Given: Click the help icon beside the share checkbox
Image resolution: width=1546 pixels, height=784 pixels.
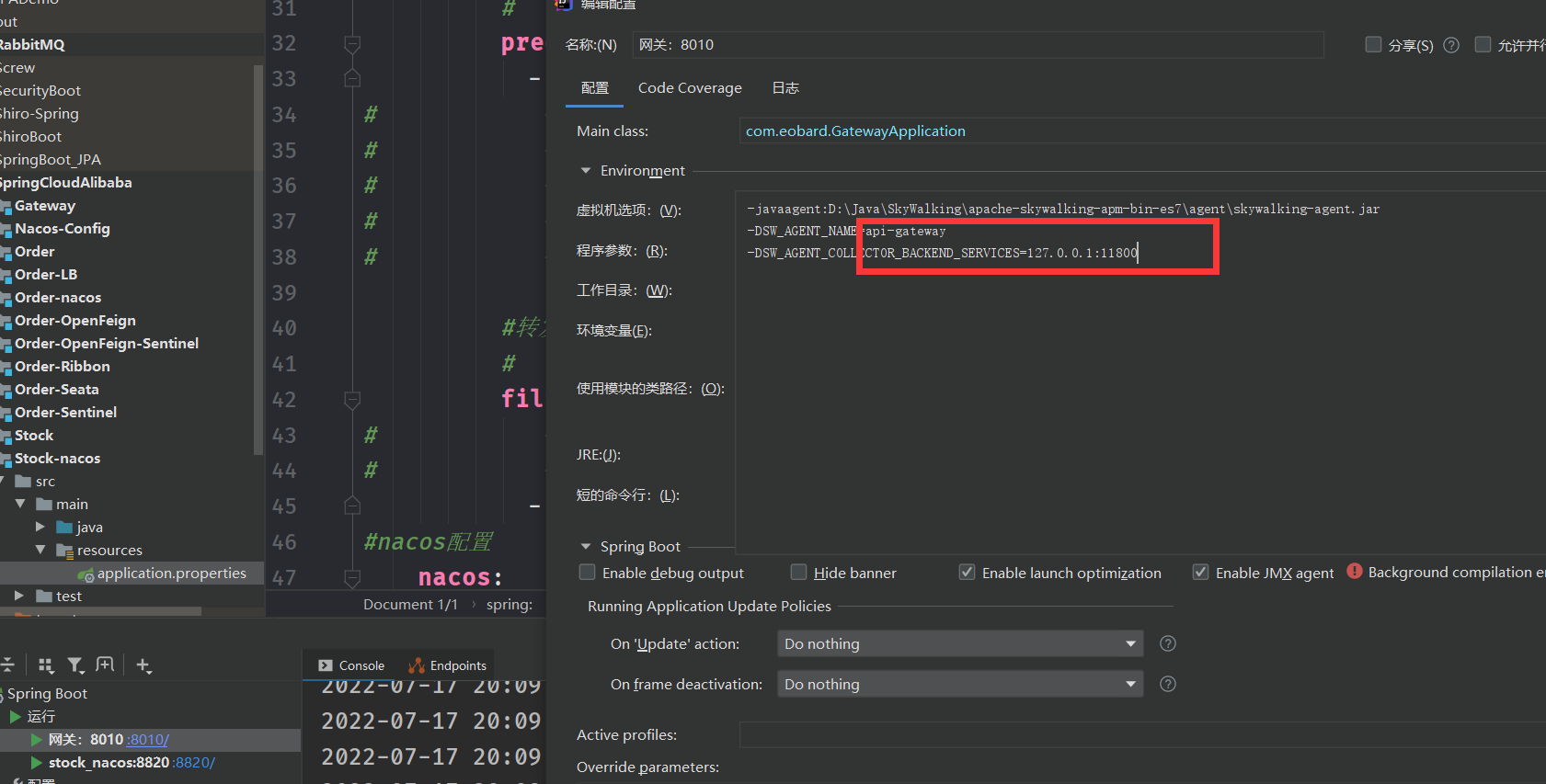Looking at the screenshot, I should pos(1451,45).
